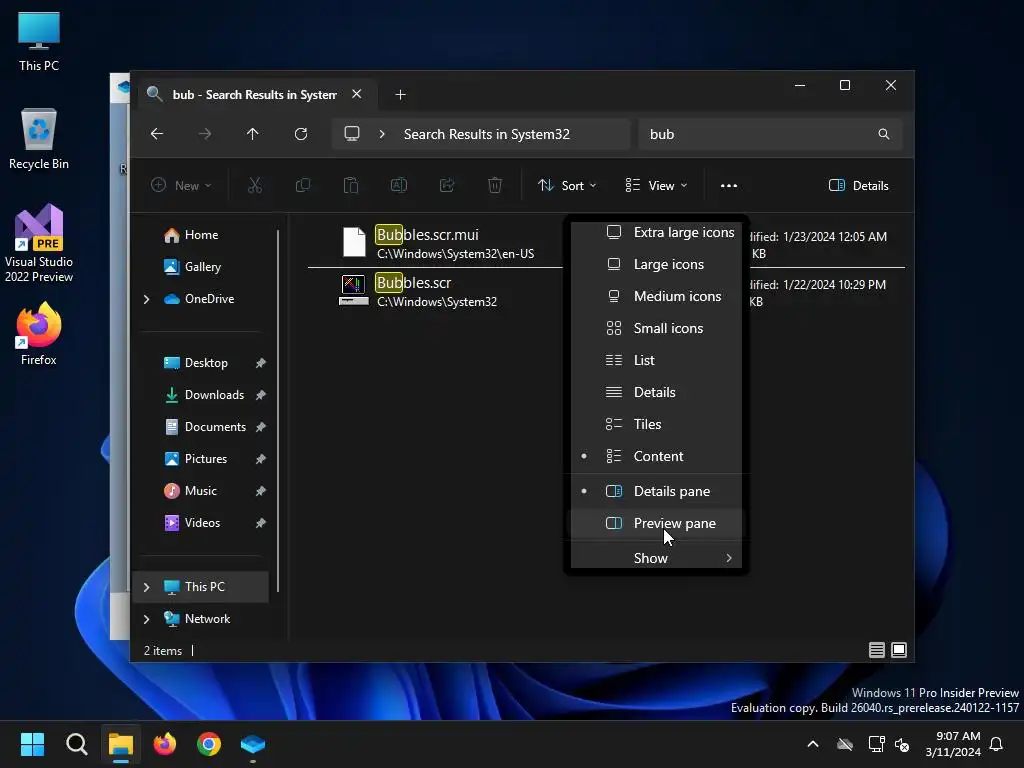Viewport: 1024px width, 768px height.
Task: Open Visual Studio 2022 Preview desktop shortcut
Action: coord(39,243)
